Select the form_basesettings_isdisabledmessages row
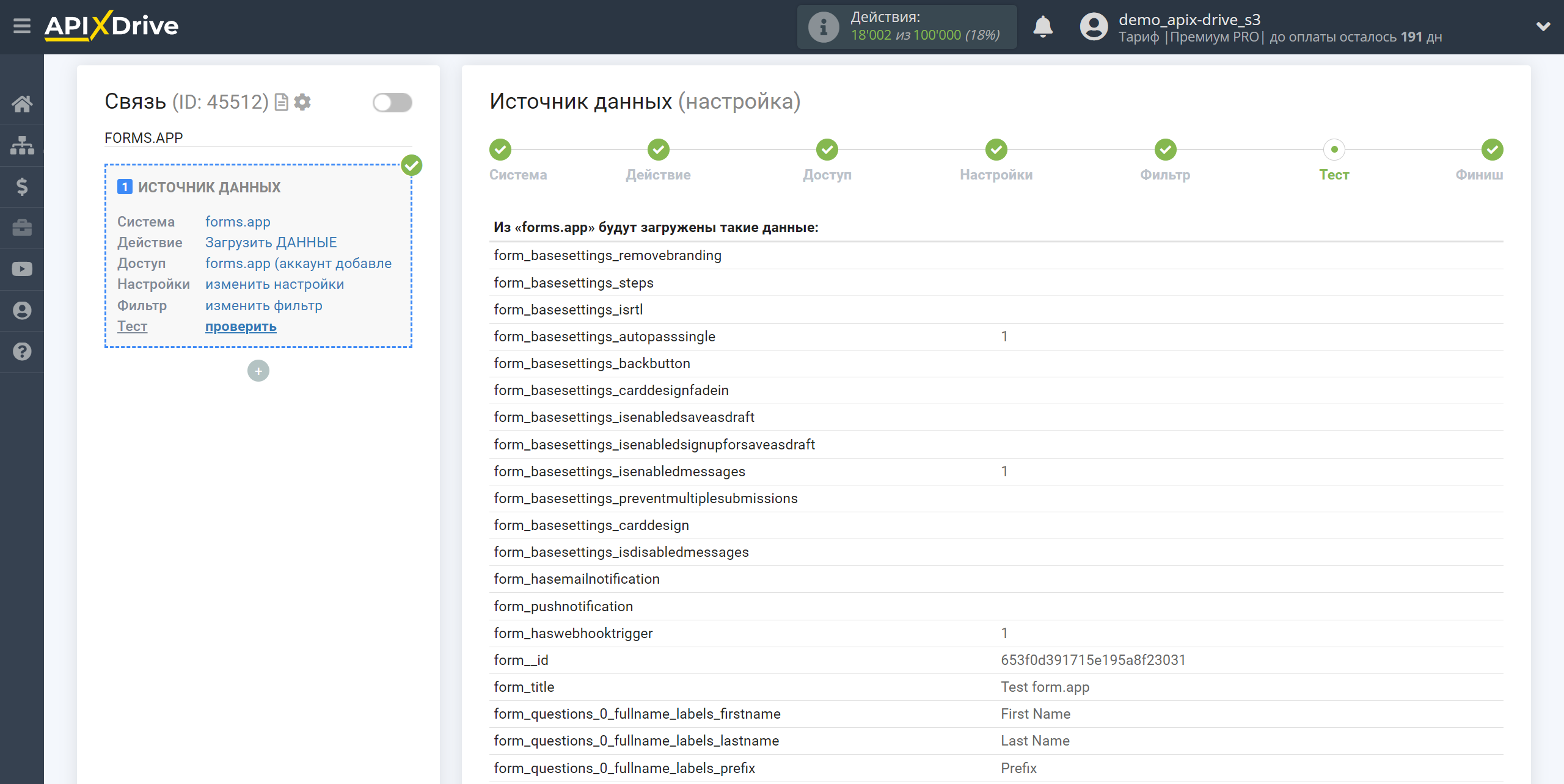Screen dimensions: 1564x784 (996, 552)
